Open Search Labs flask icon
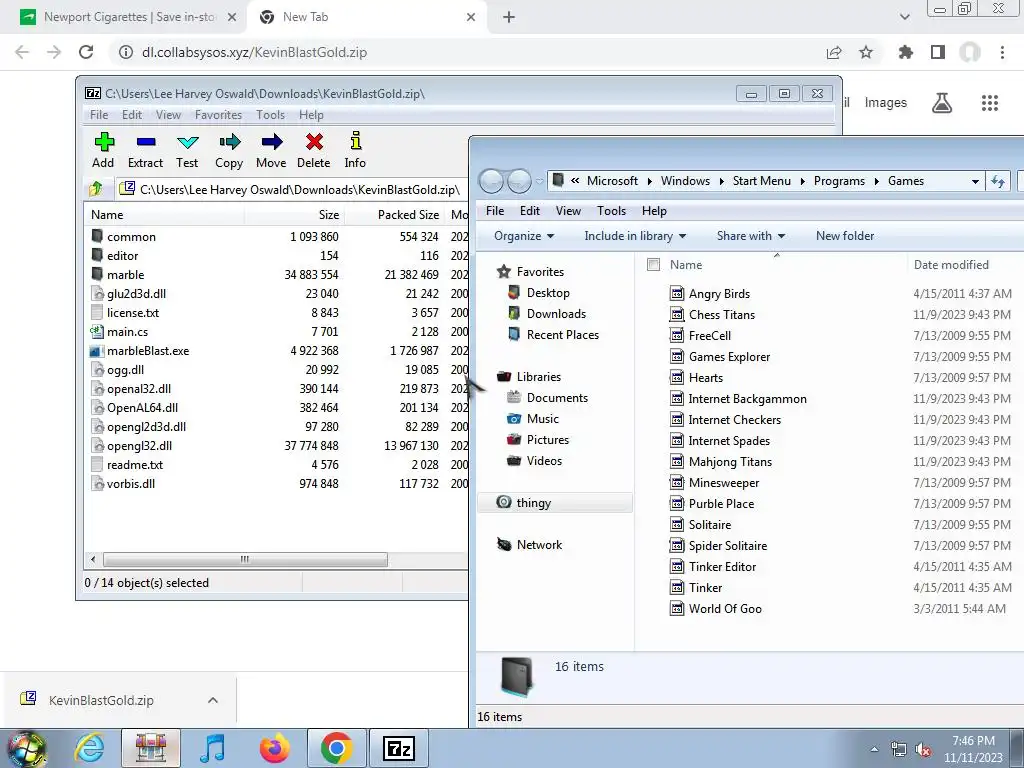The height and width of the screenshot is (768, 1024). [x=942, y=103]
